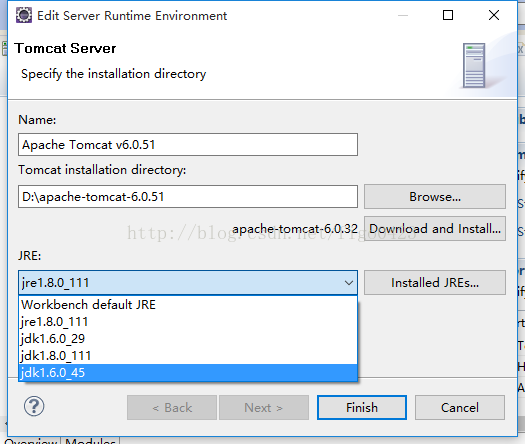The width and height of the screenshot is (525, 444).
Task: Click the Overview tab in background editor
Action: [x=31, y=441]
